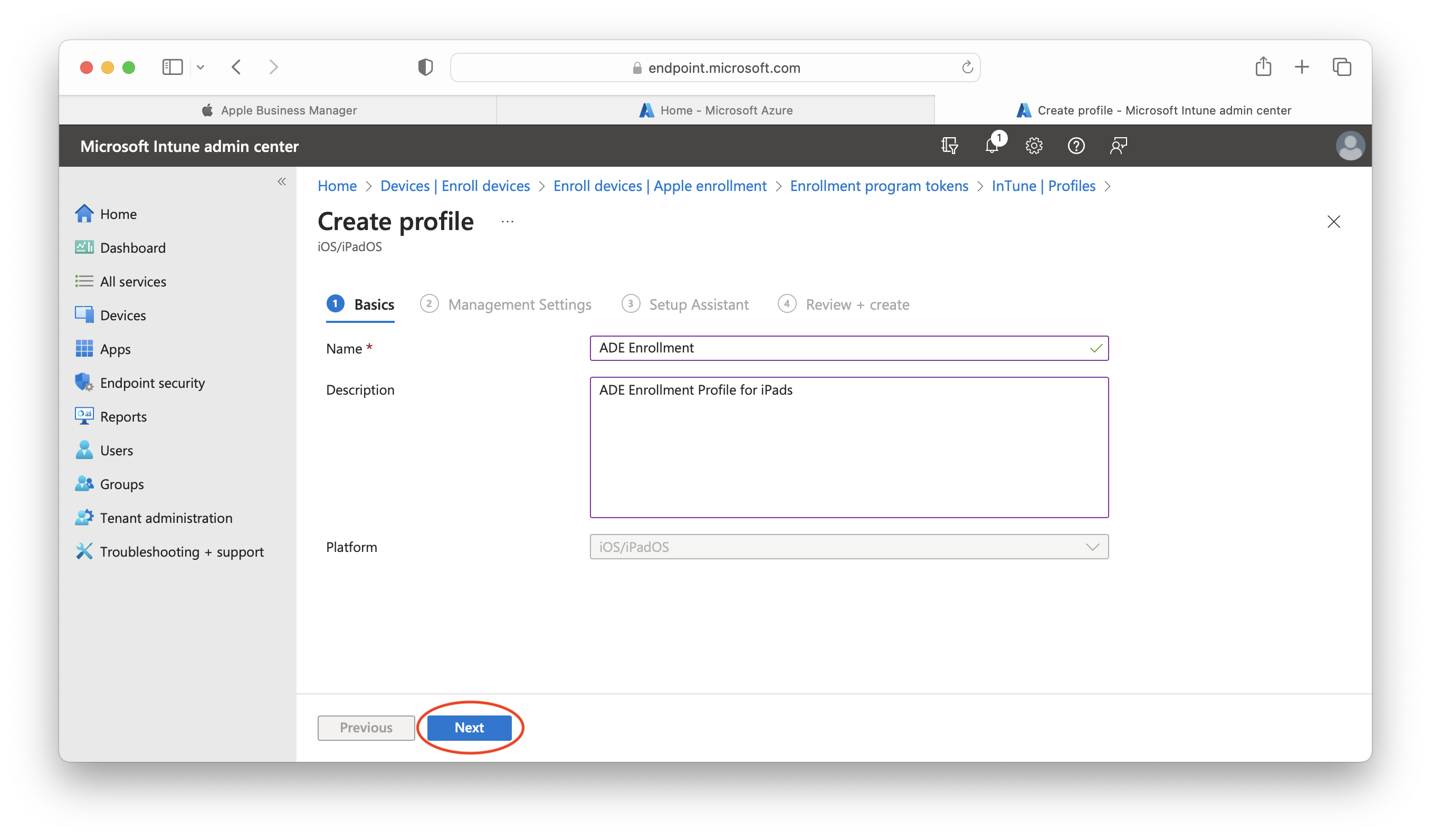Click the Next button
This screenshot has width=1431, height=840.
click(x=469, y=728)
